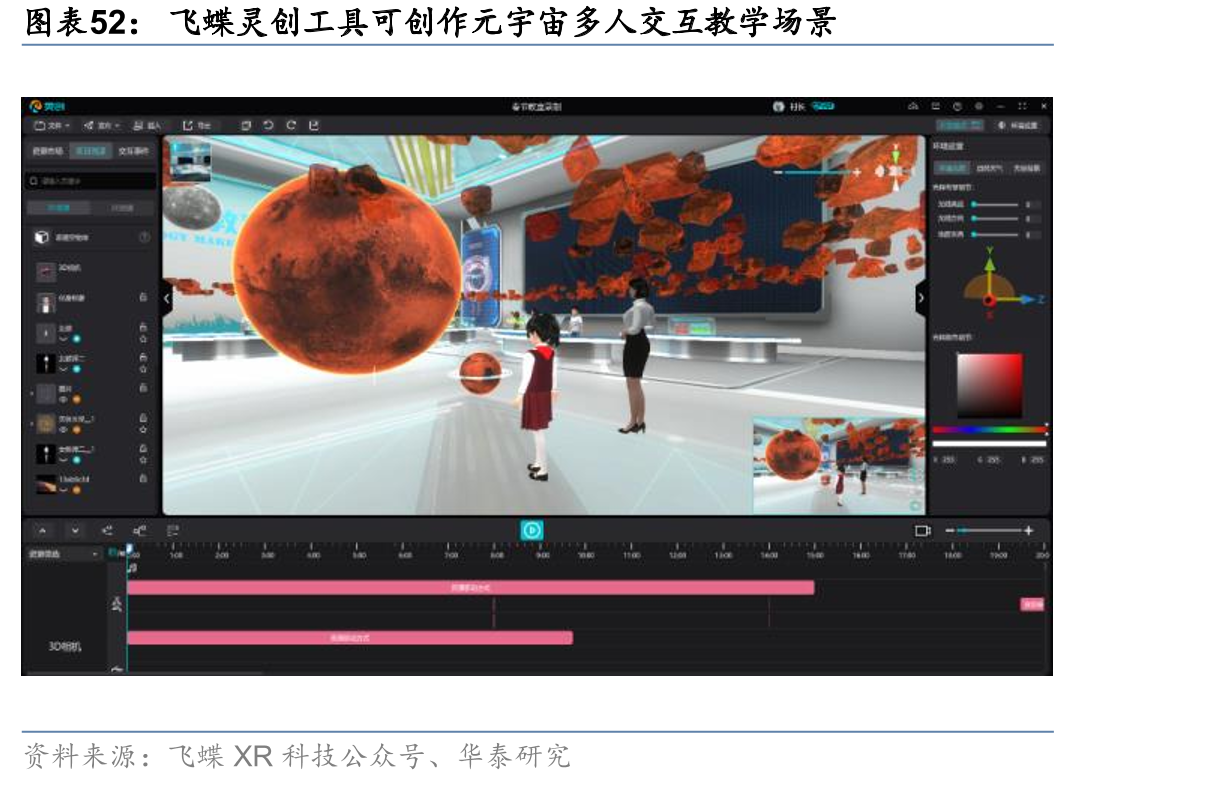
Task: Favorite the golden circular thumbnail row with star
Action: coord(144,430)
